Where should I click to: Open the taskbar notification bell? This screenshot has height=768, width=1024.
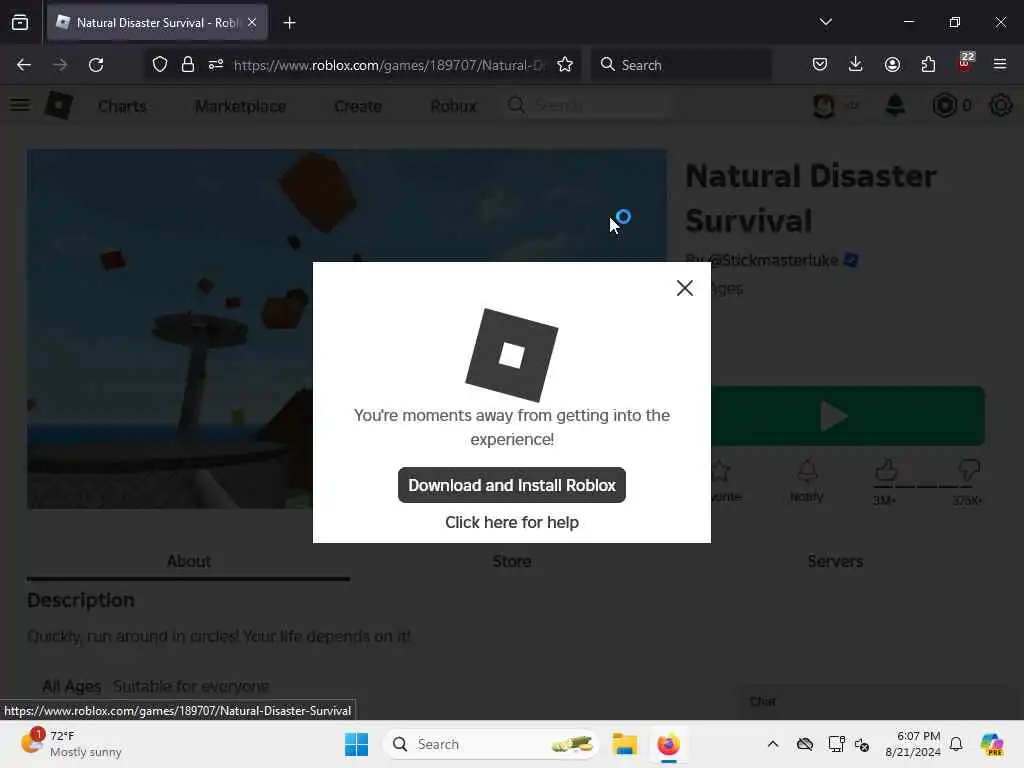[956, 744]
